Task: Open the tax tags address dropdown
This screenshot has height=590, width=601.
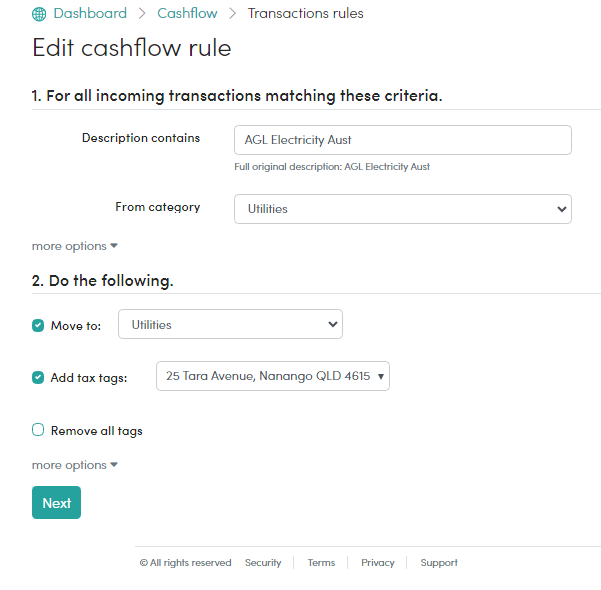Action: pos(273,376)
